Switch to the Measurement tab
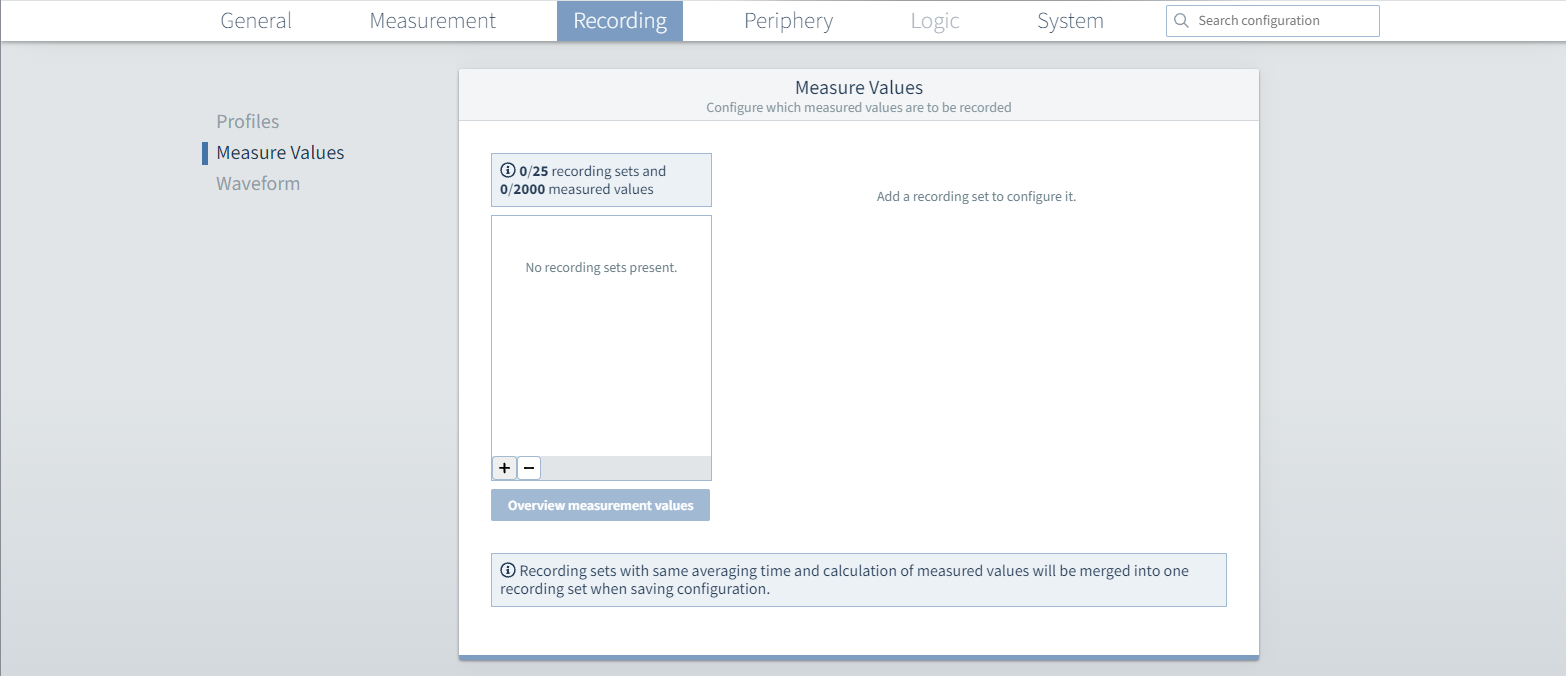Screen dimensions: 1566x676 coord(432,21)
